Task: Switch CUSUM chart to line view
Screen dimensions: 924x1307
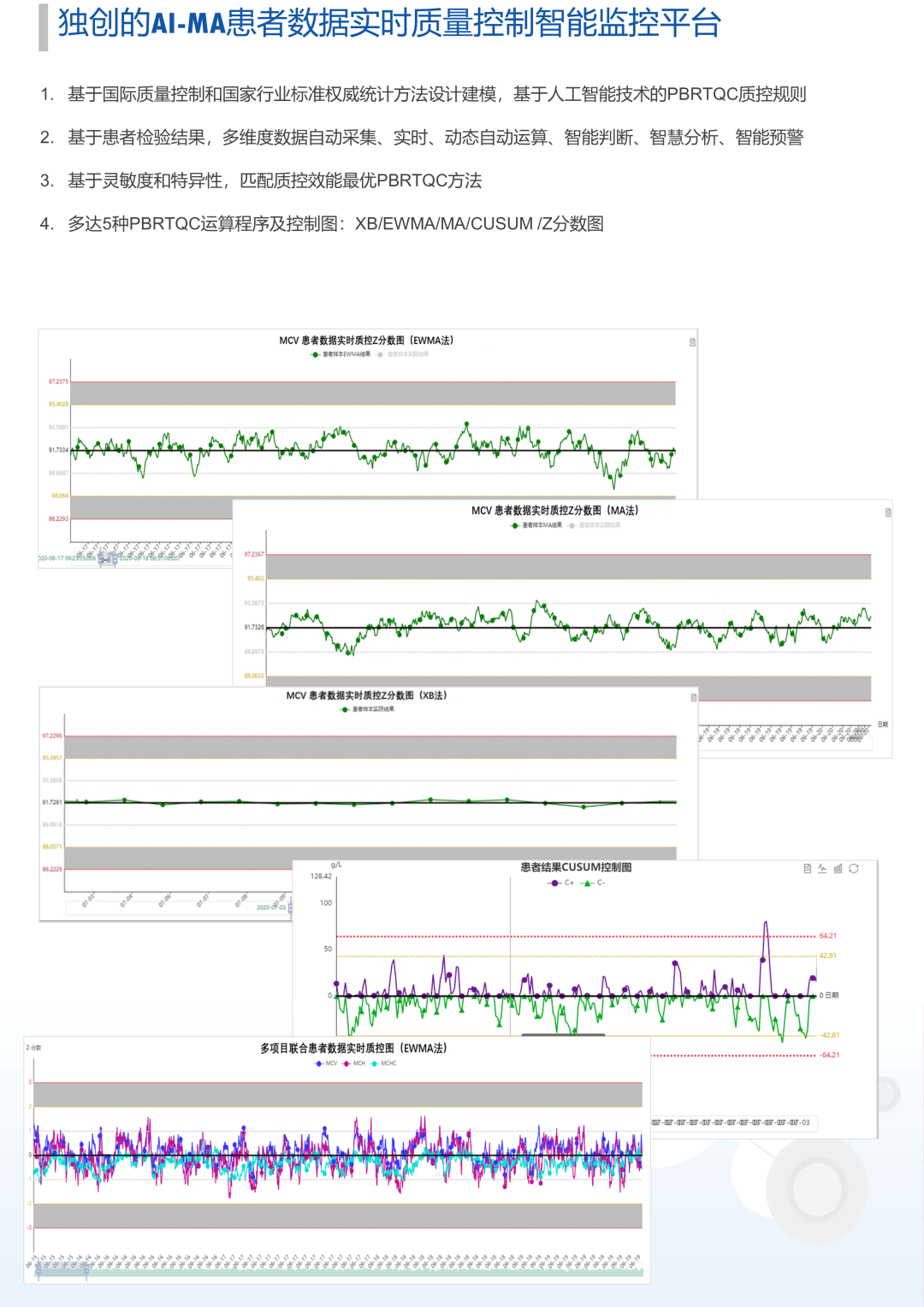Action: point(822,868)
